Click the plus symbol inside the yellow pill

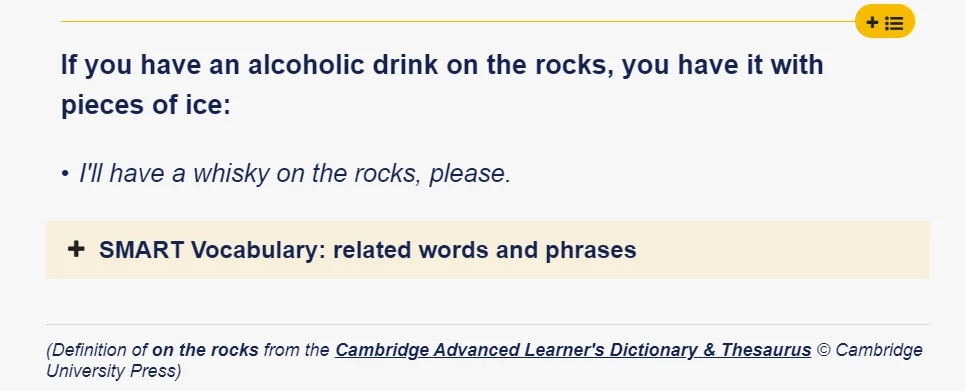pyautogui.click(x=872, y=23)
